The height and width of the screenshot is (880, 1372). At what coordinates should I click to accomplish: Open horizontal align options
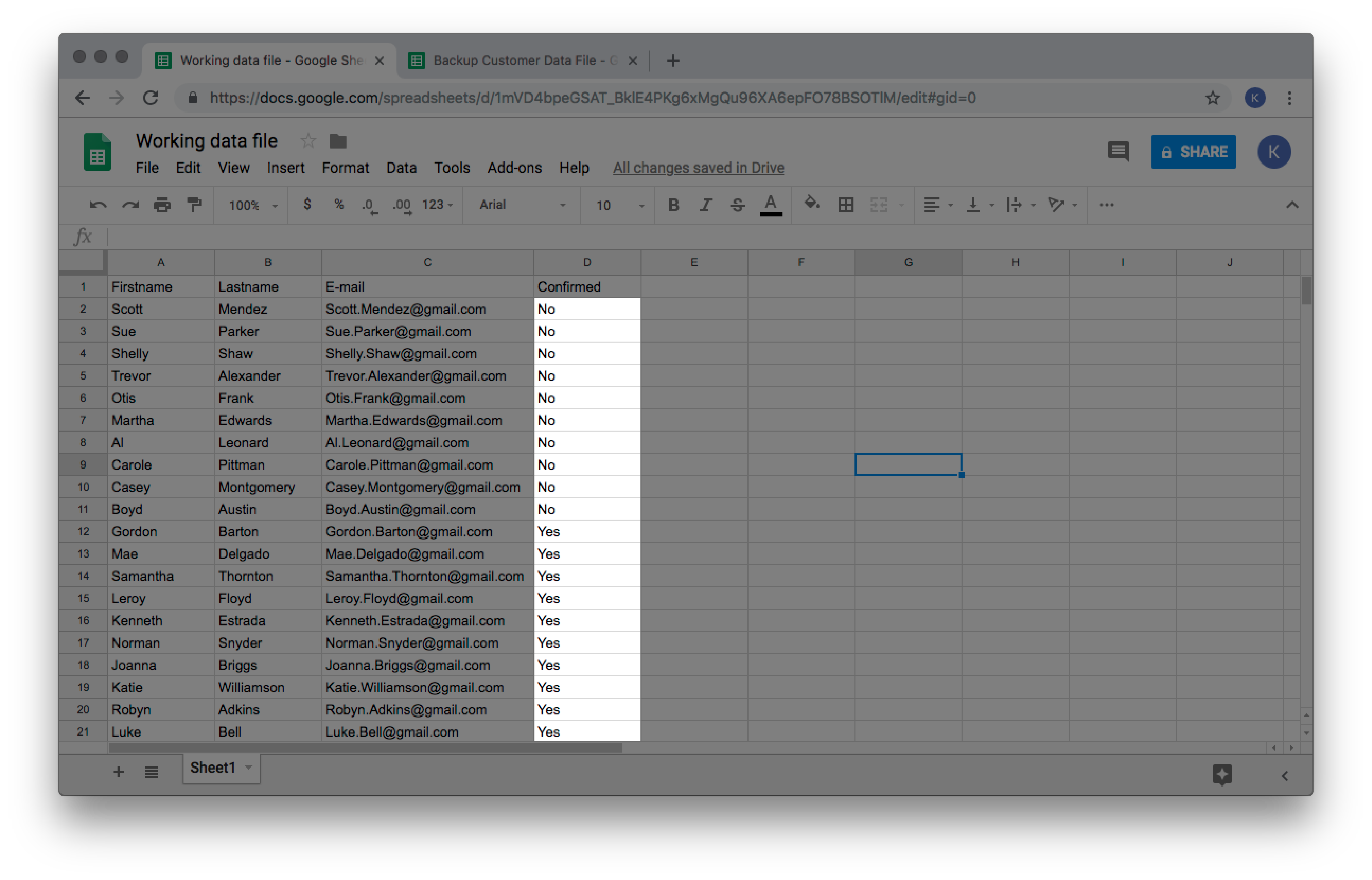938,205
